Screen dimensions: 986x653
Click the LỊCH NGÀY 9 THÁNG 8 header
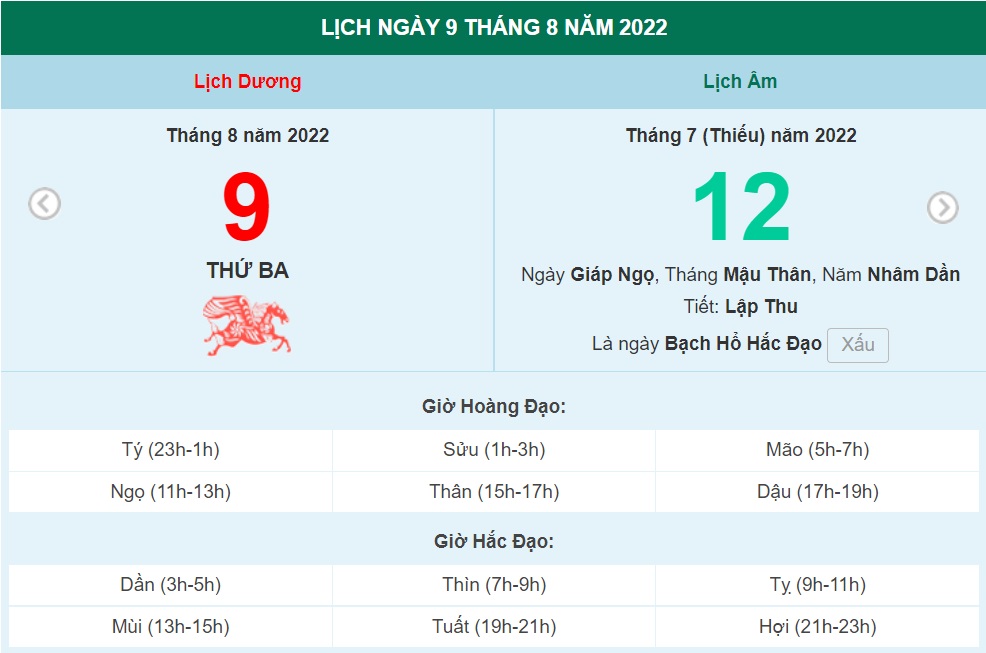tap(493, 29)
